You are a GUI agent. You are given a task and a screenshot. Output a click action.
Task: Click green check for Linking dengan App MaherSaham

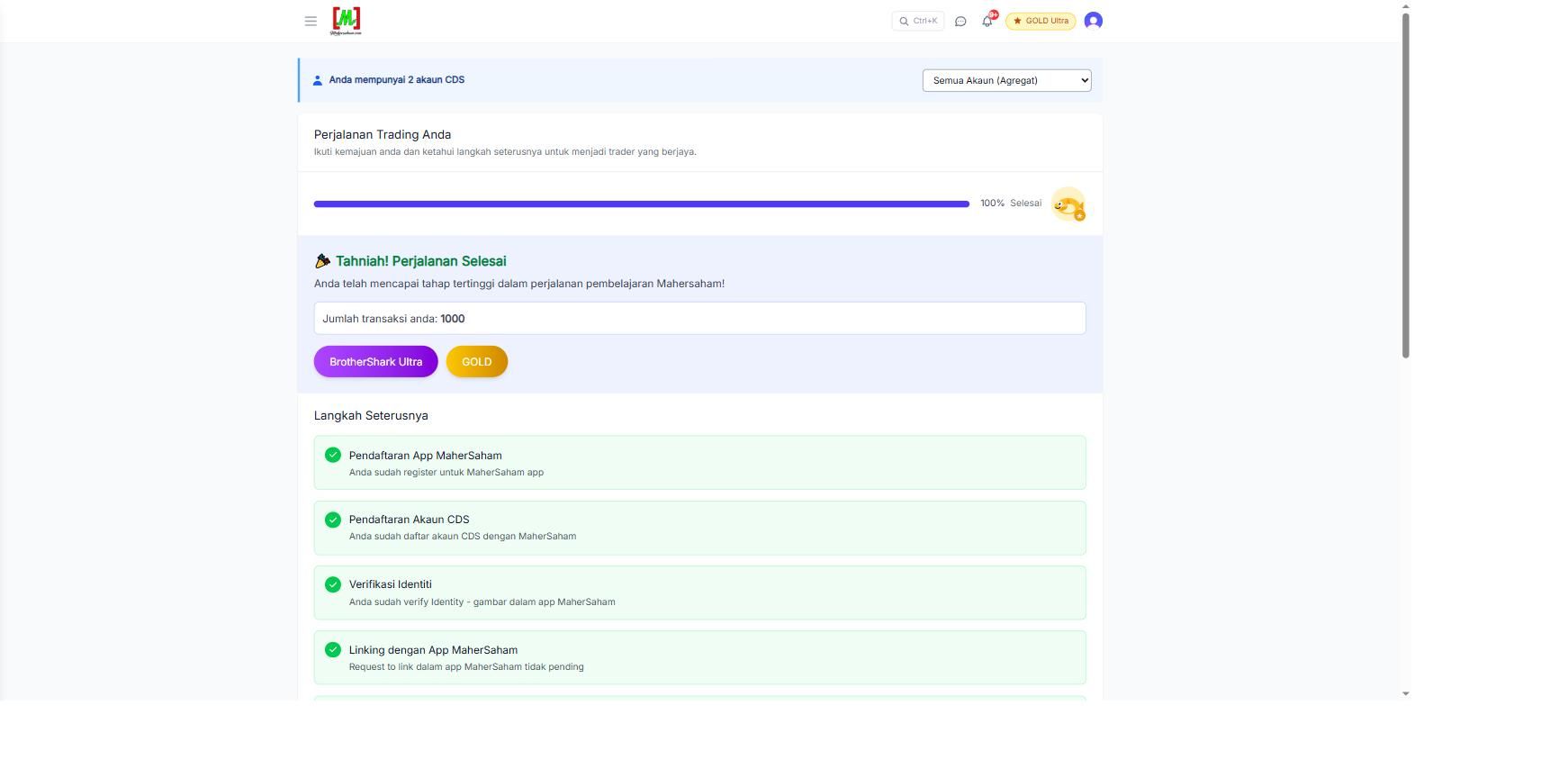click(333, 649)
